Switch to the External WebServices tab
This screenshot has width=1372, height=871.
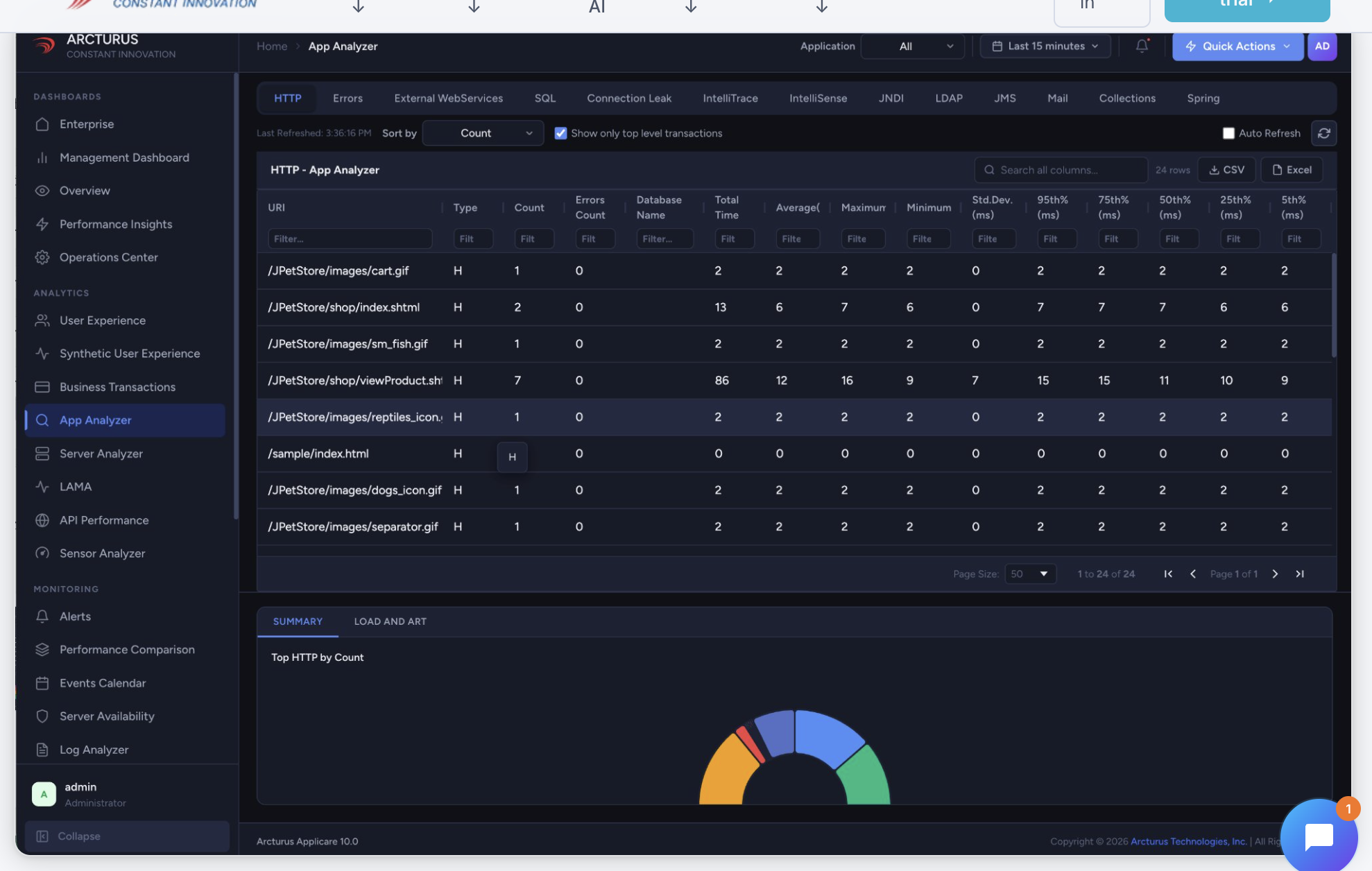tap(448, 98)
